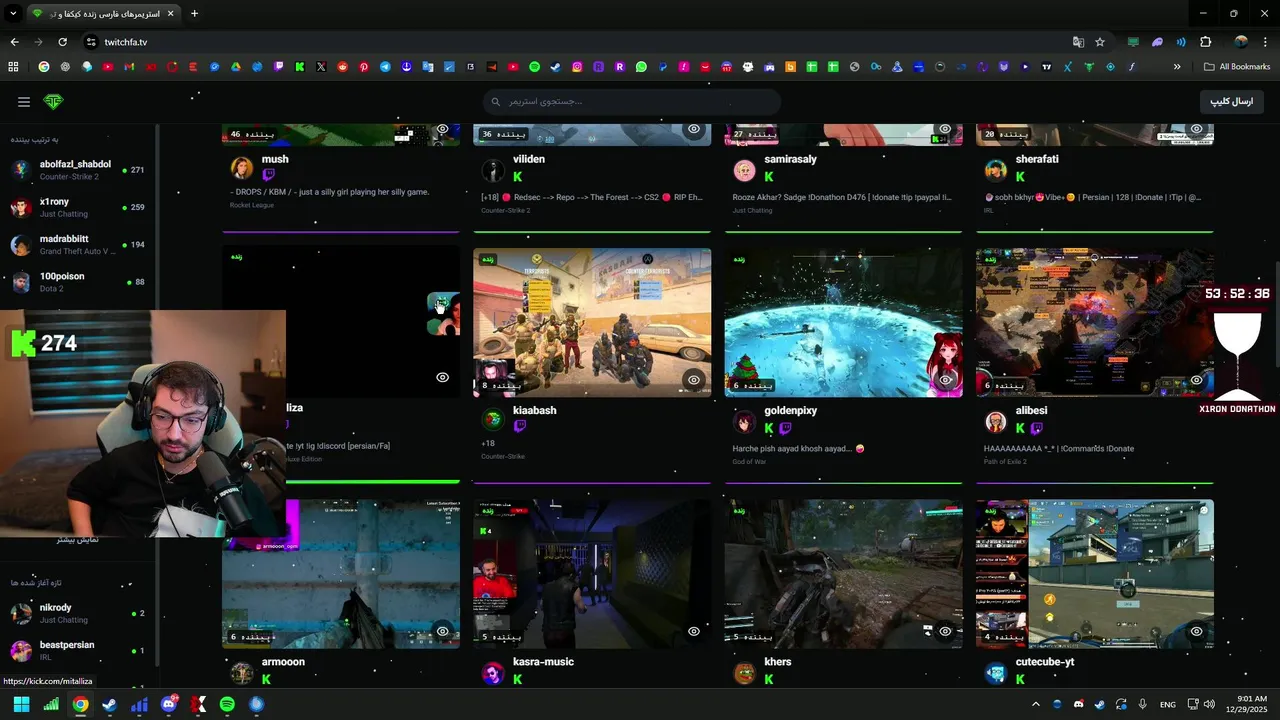The height and width of the screenshot is (720, 1280).
Task: Click the Twitch icon under goldenpixy
Action: pyautogui.click(x=785, y=428)
